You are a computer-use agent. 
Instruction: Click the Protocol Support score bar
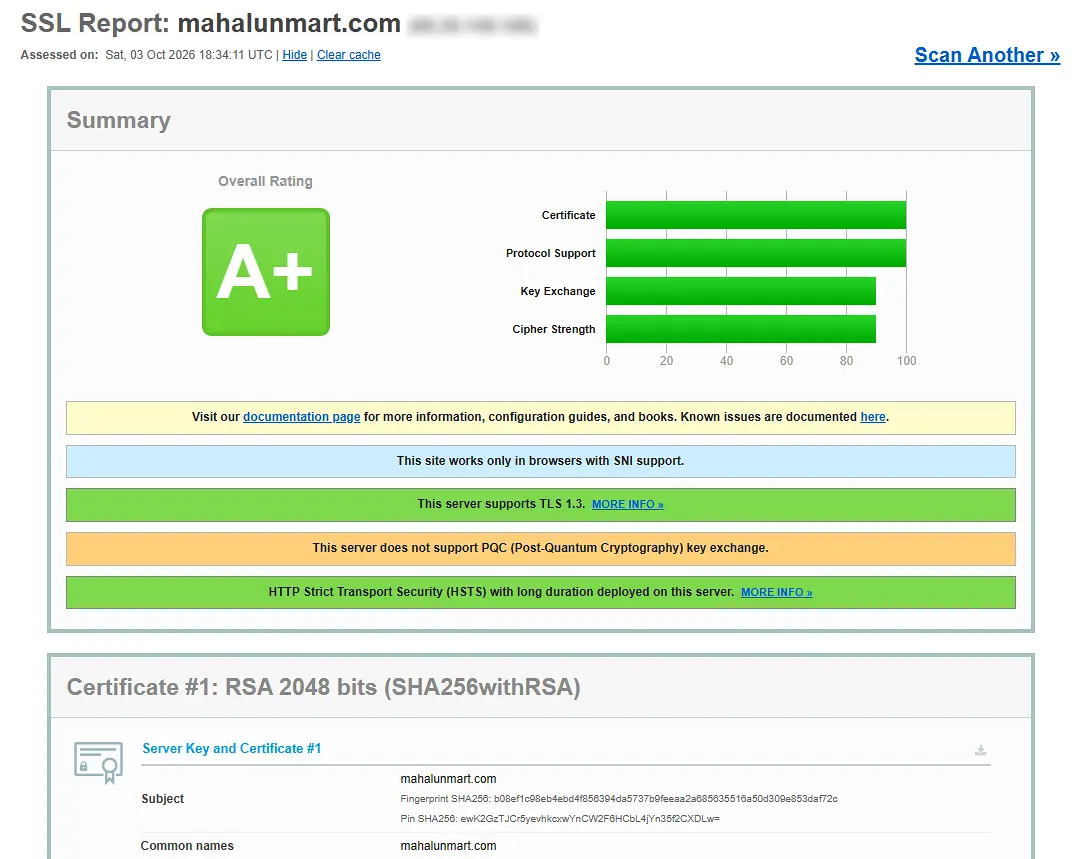coord(756,253)
